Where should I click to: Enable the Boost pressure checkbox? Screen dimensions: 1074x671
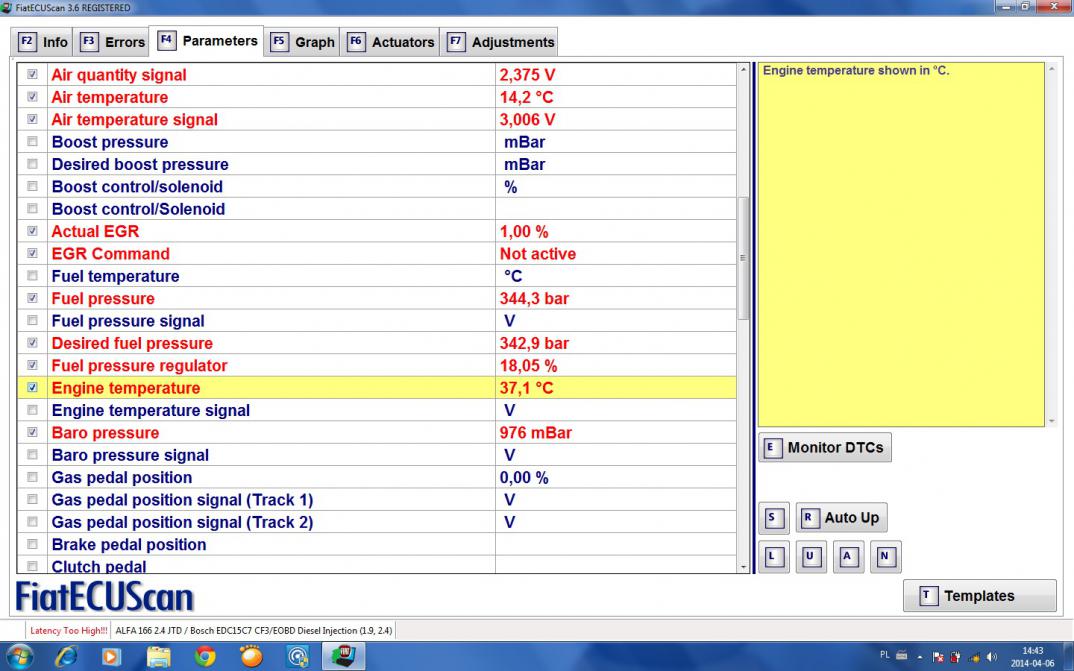33,142
